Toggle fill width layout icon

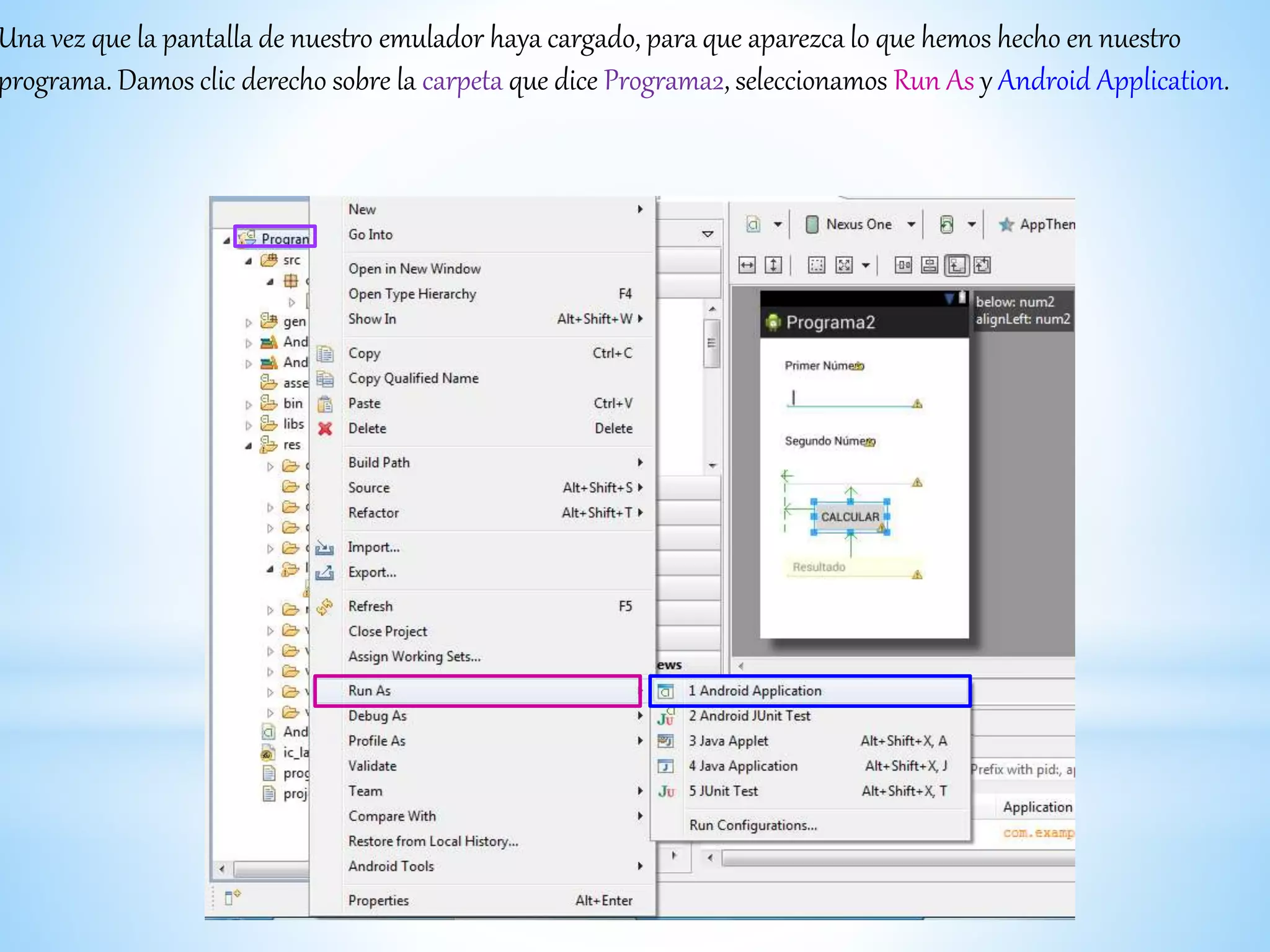tap(747, 266)
